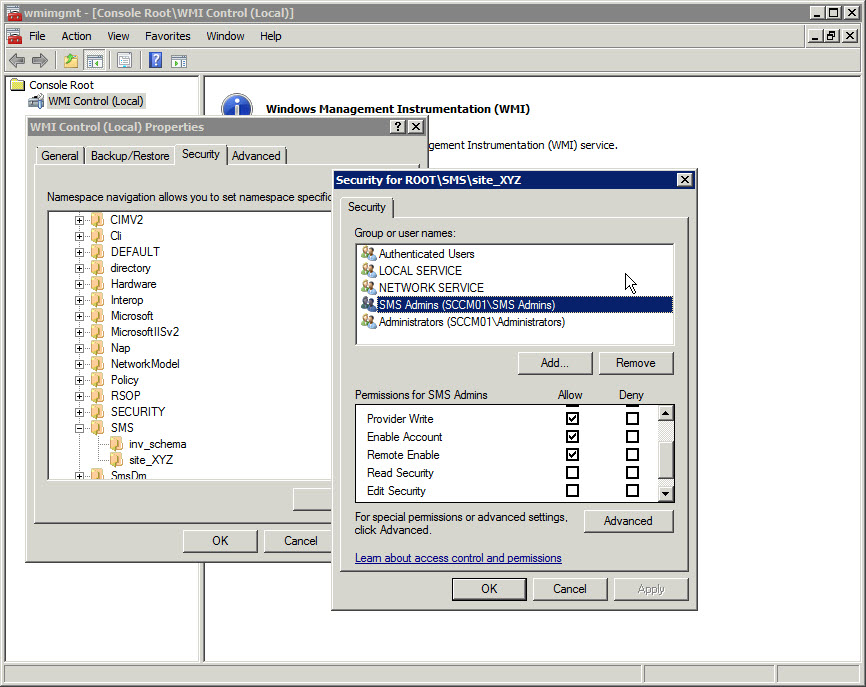Click the SECURITY namespace folder icon

[x=98, y=411]
